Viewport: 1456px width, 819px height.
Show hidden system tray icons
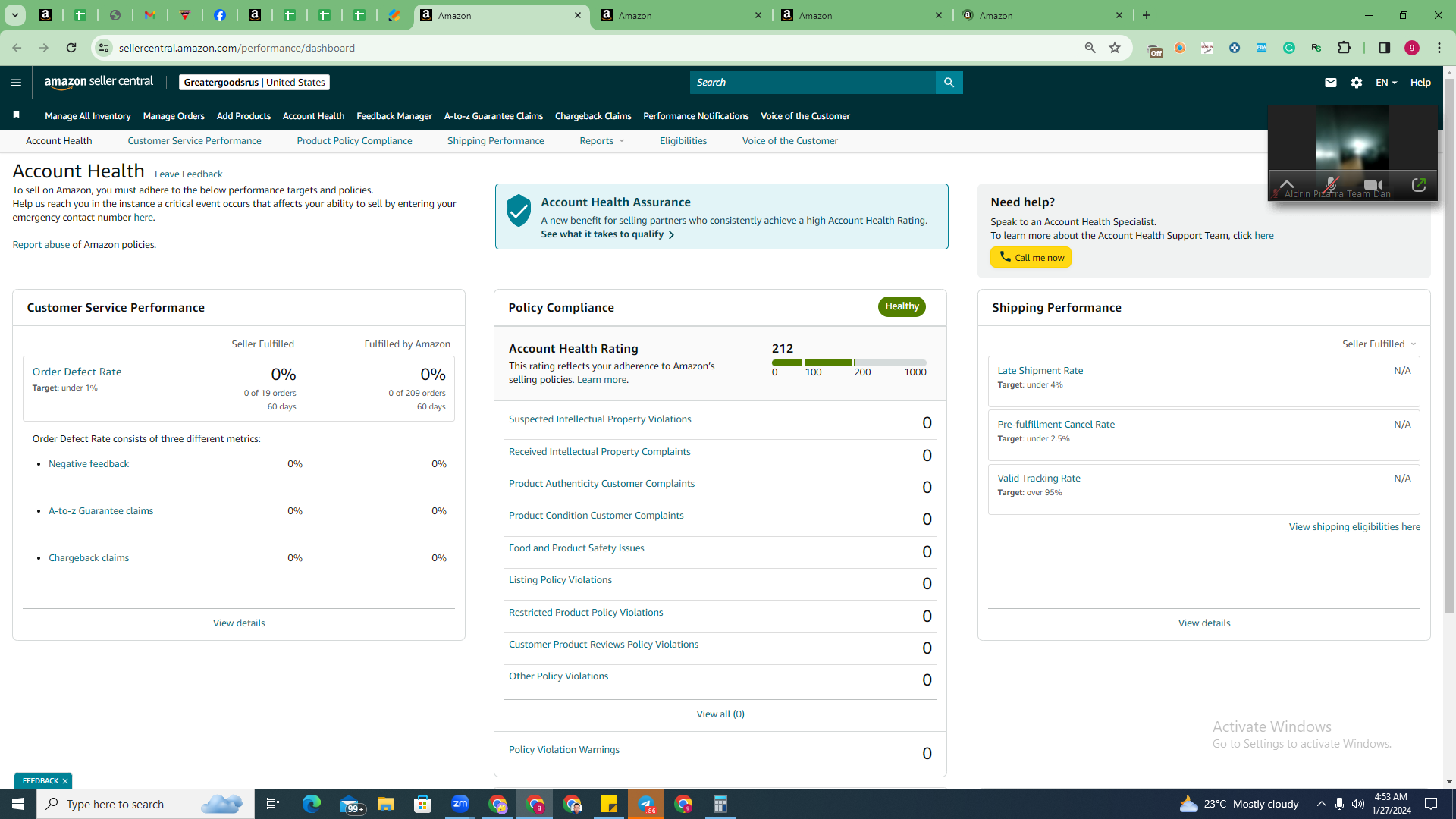(x=1321, y=804)
